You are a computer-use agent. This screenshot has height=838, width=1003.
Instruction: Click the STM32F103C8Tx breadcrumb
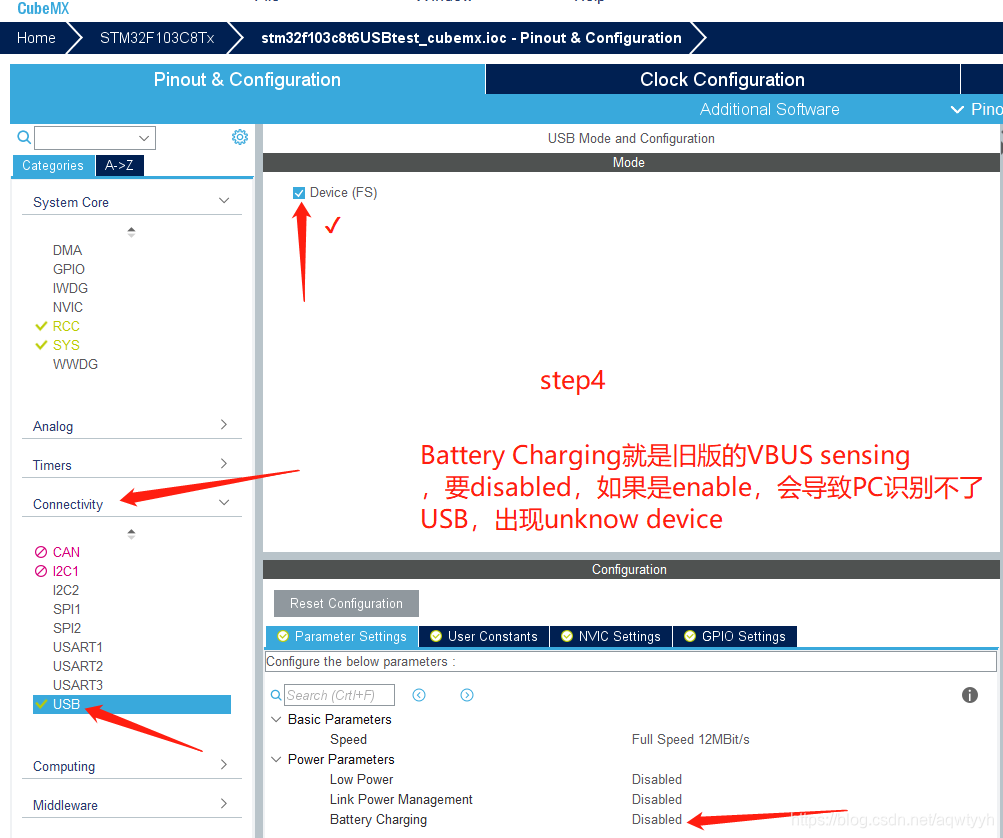[157, 38]
